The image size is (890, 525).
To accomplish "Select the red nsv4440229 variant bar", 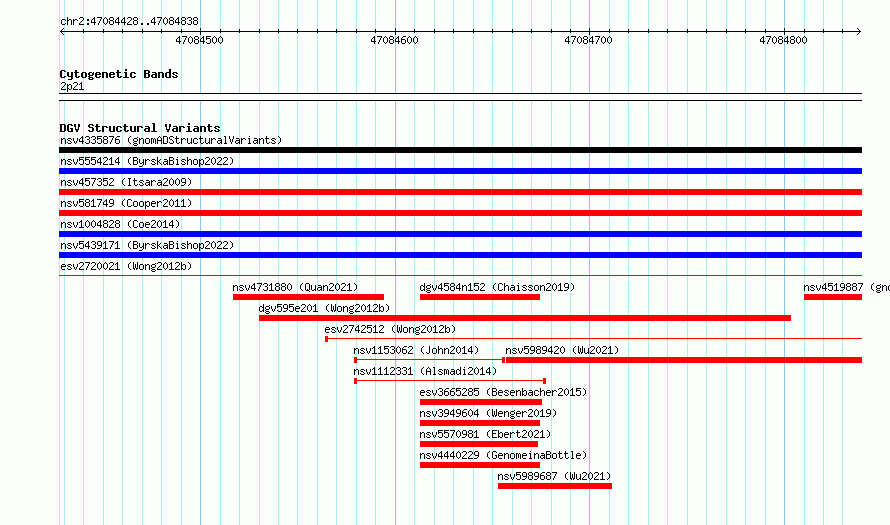I will (480, 465).
